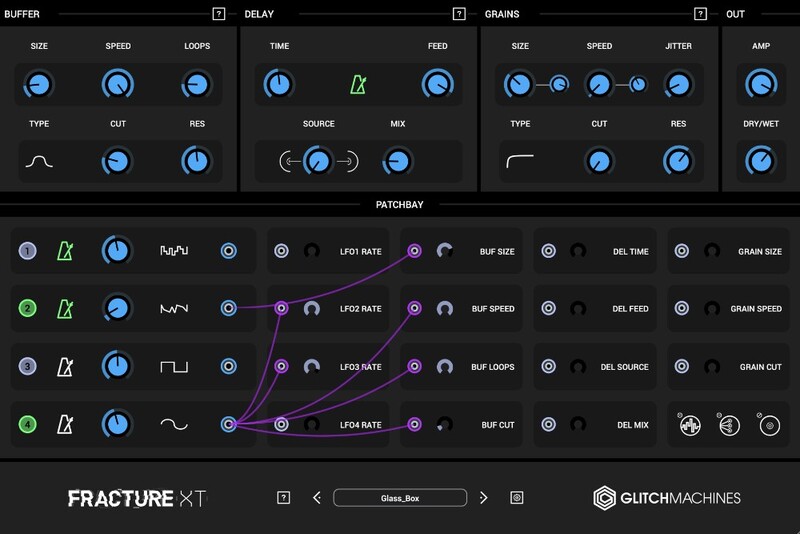The height and width of the screenshot is (534, 800).
Task: Adjust the Grains RES knob
Action: [x=678, y=161]
